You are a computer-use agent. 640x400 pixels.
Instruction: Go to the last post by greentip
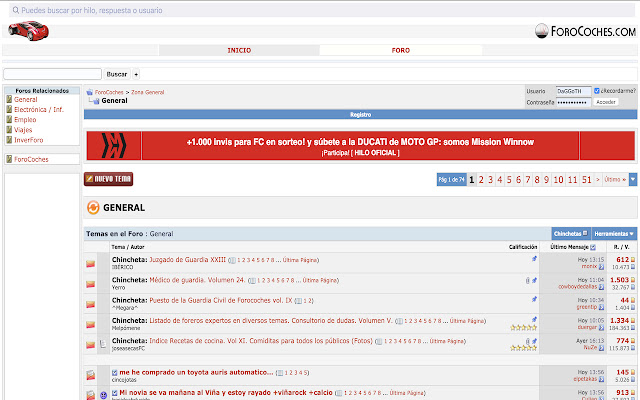click(601, 307)
